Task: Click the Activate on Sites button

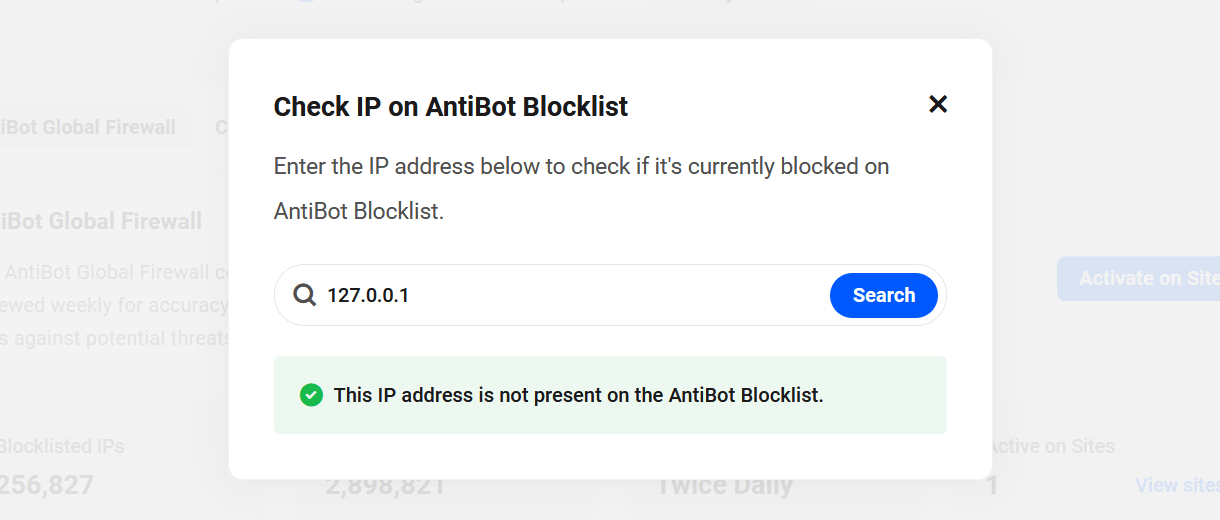Action: pos(1140,278)
